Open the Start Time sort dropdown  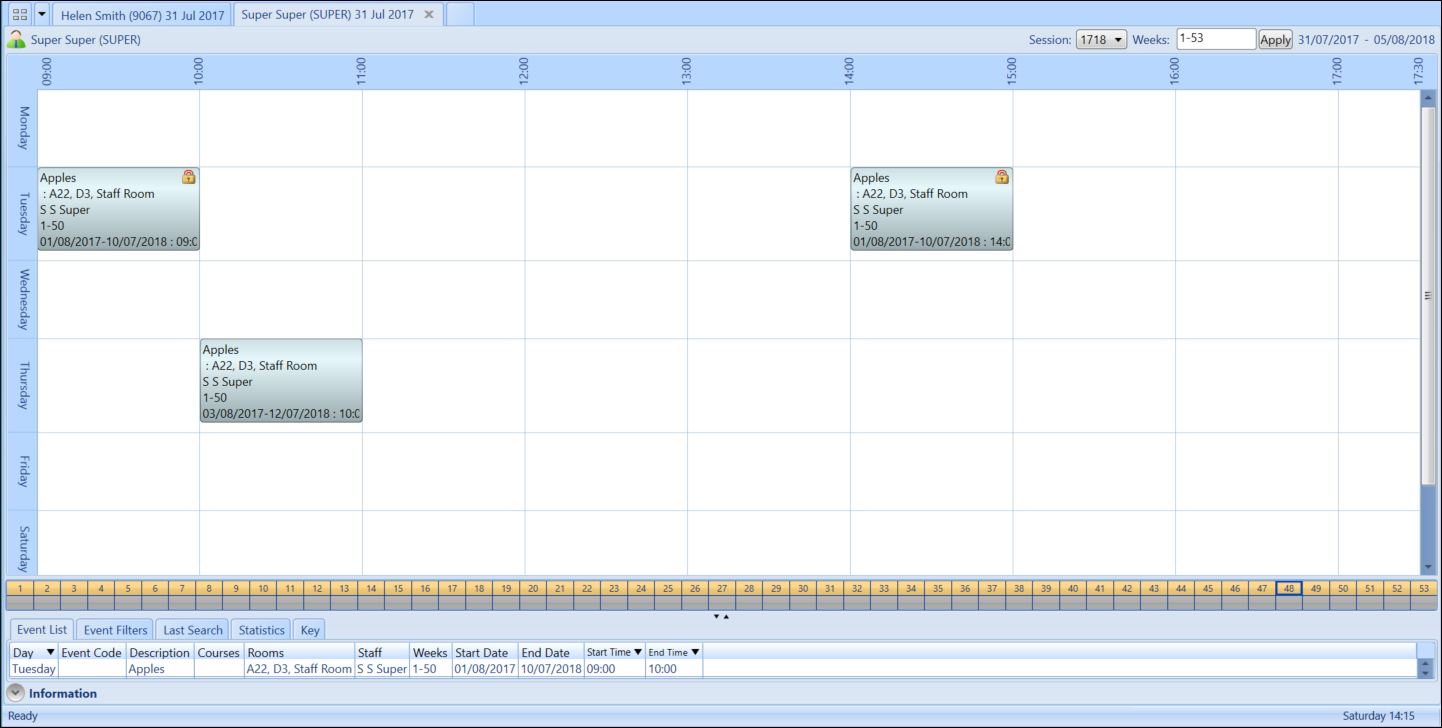pos(637,652)
